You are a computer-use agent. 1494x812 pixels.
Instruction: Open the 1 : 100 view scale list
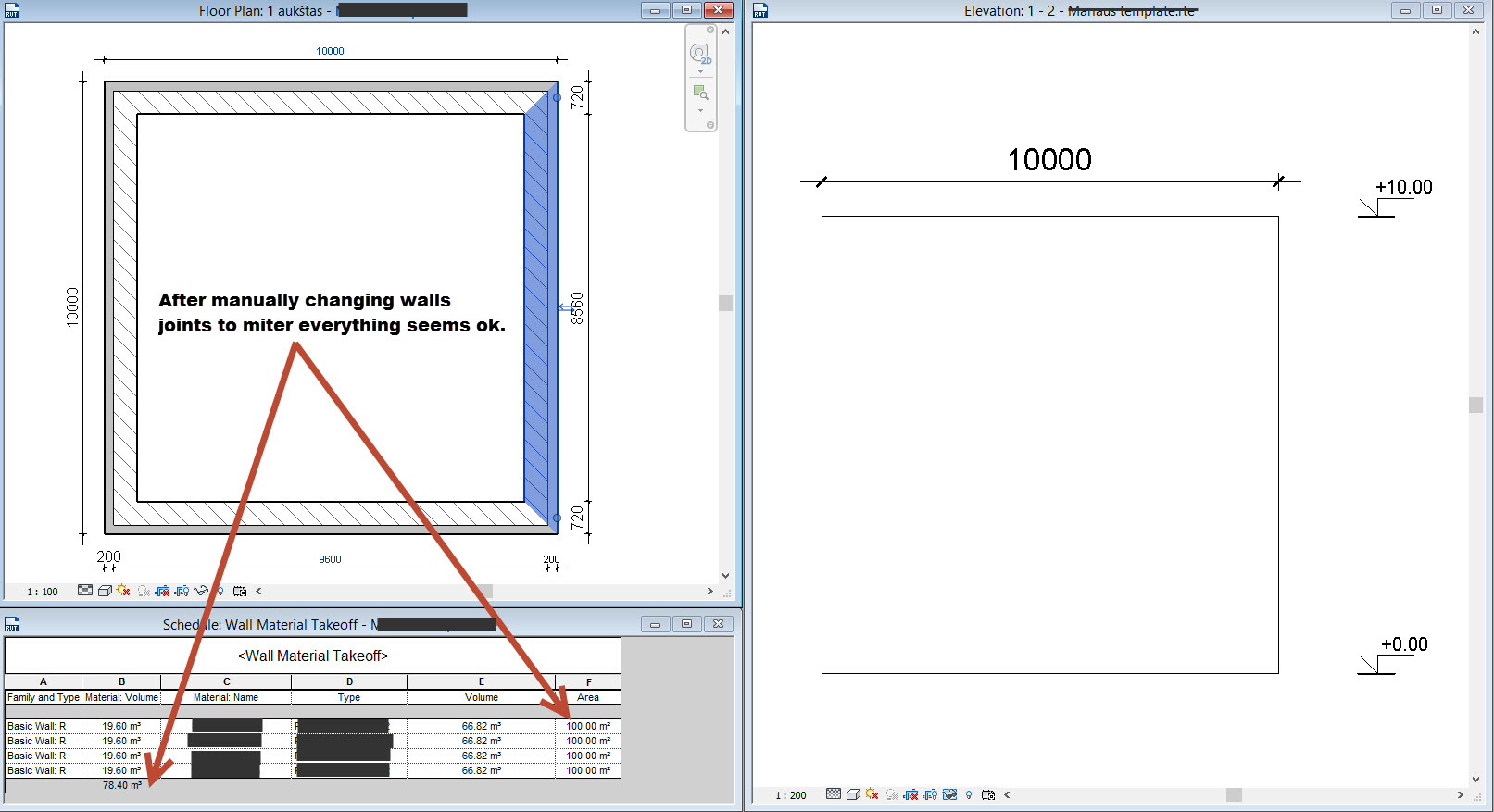(43, 592)
